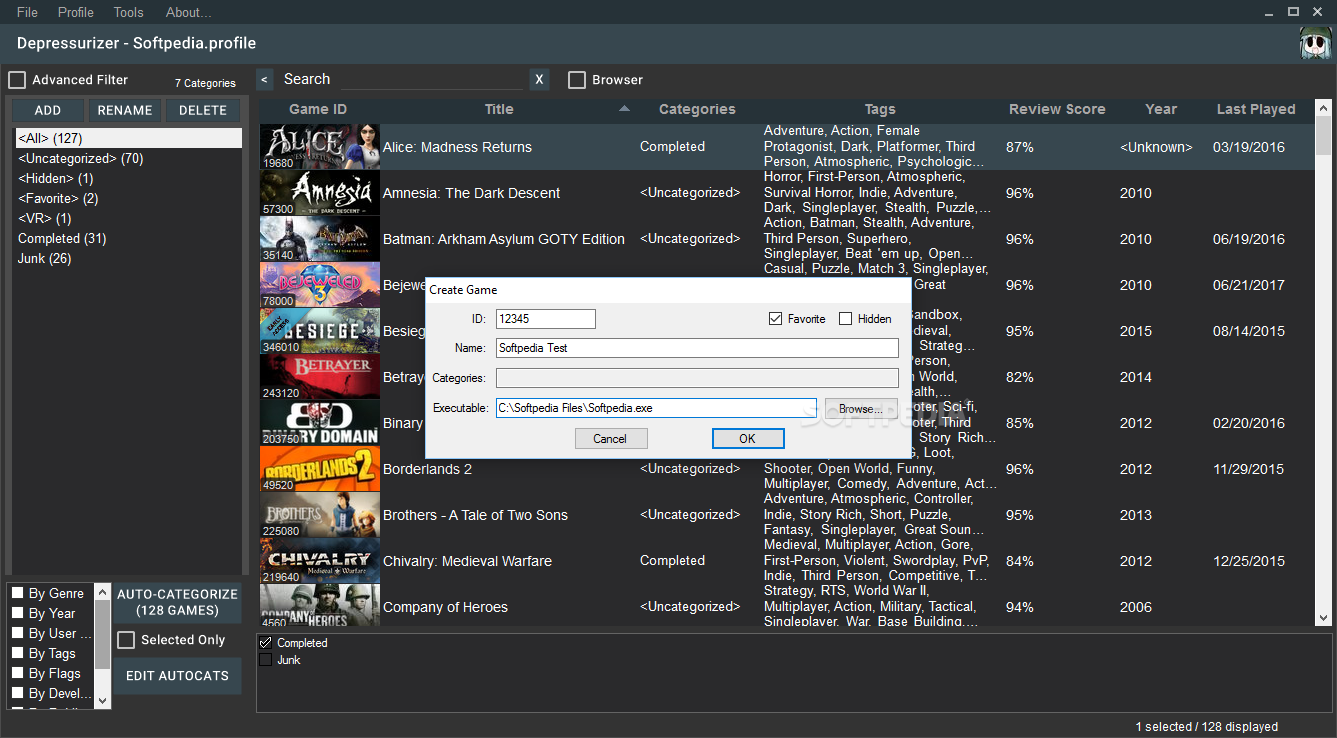Click AUTO-CATEGORIZE (128 GAMES) button
1337x738 pixels.
pos(178,602)
